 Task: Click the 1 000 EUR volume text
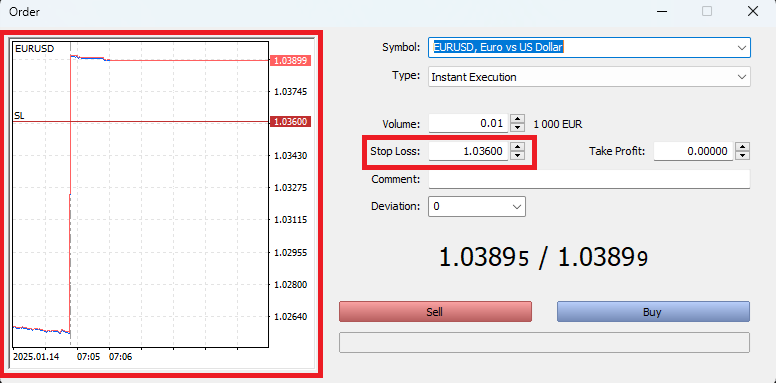click(557, 124)
